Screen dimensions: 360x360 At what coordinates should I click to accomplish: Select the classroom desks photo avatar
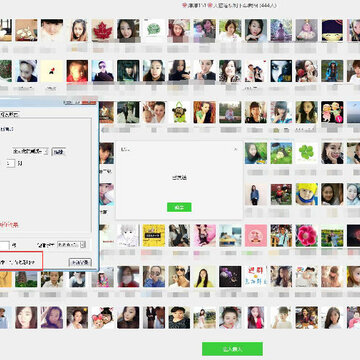click(x=230, y=235)
